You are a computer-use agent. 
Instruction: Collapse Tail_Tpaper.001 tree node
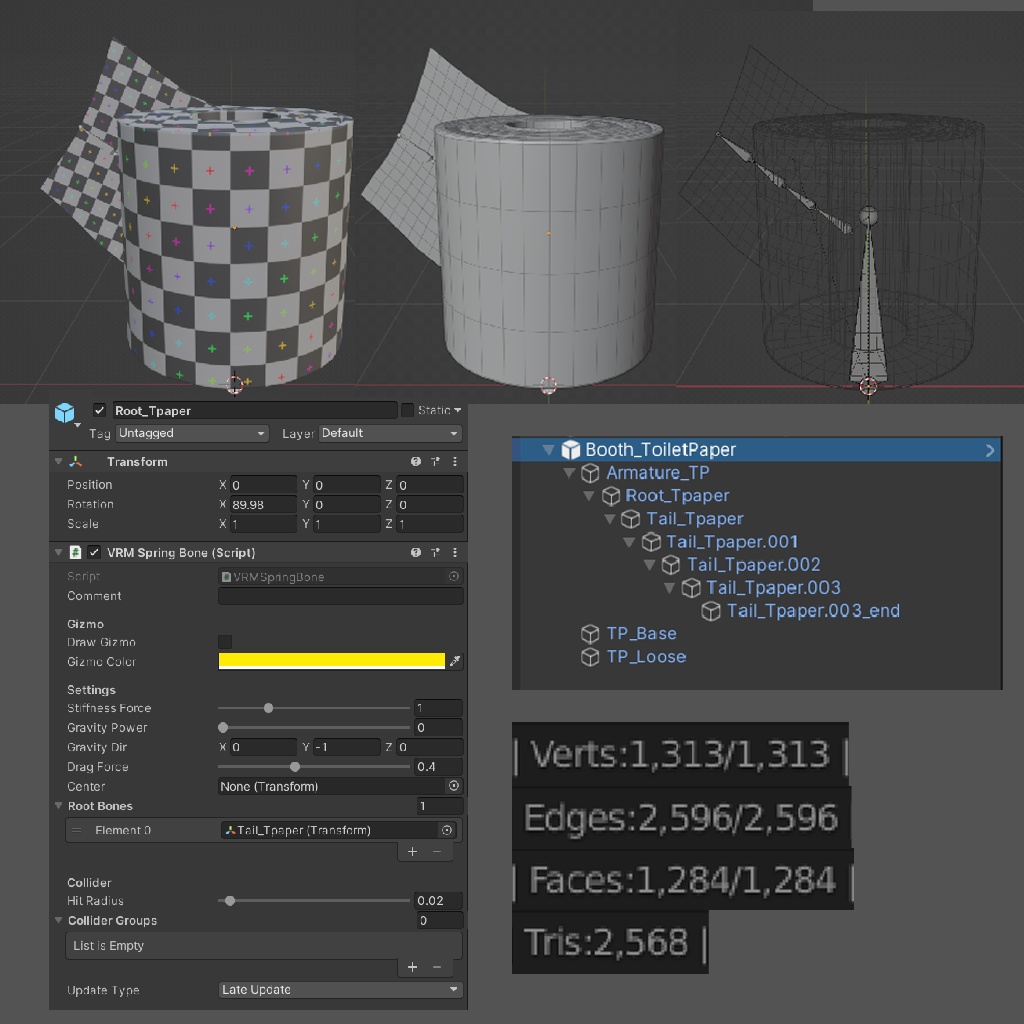click(x=630, y=541)
